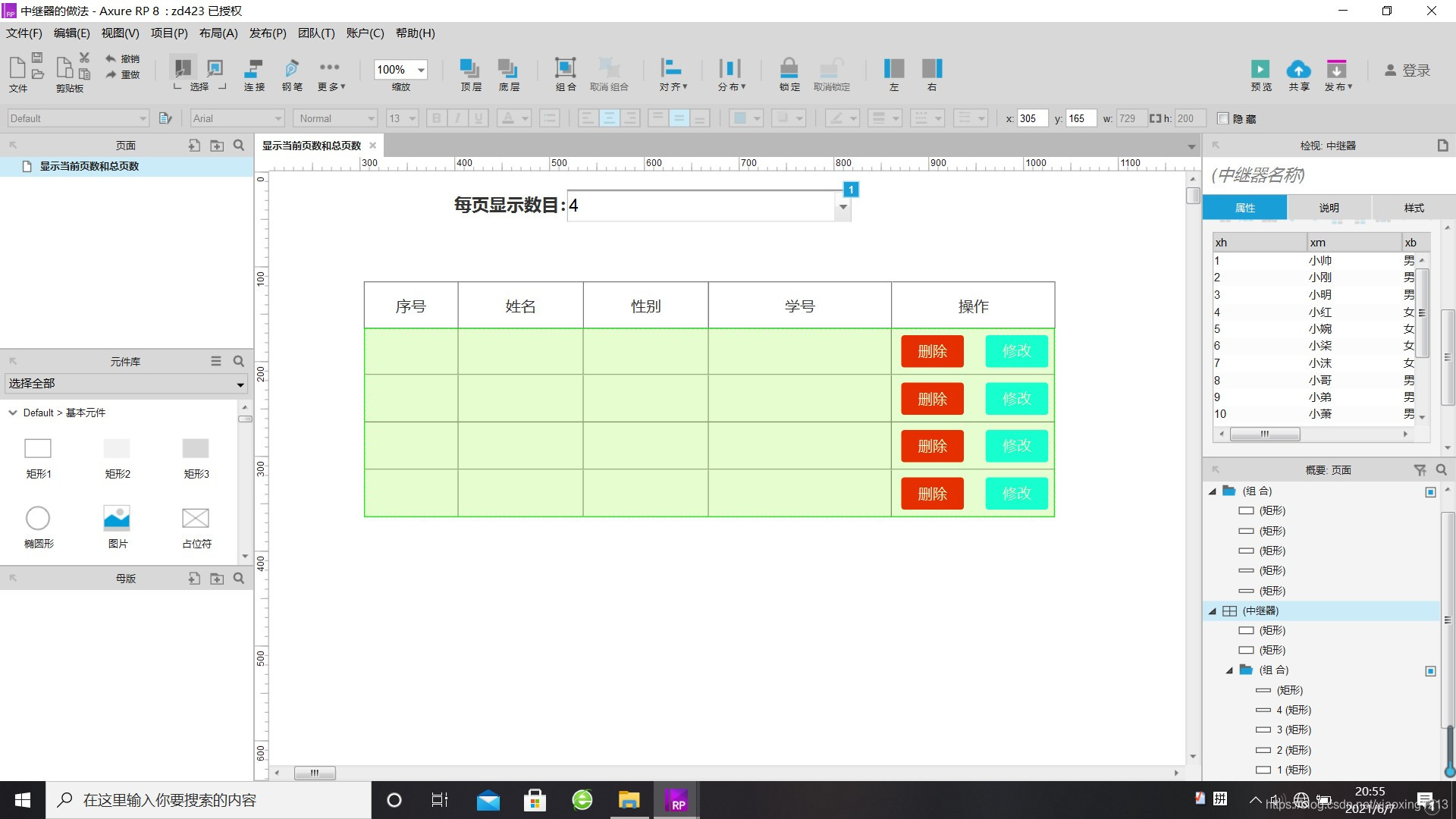
Task: Click the Share (共享) cloud icon
Action: pyautogui.click(x=1298, y=69)
